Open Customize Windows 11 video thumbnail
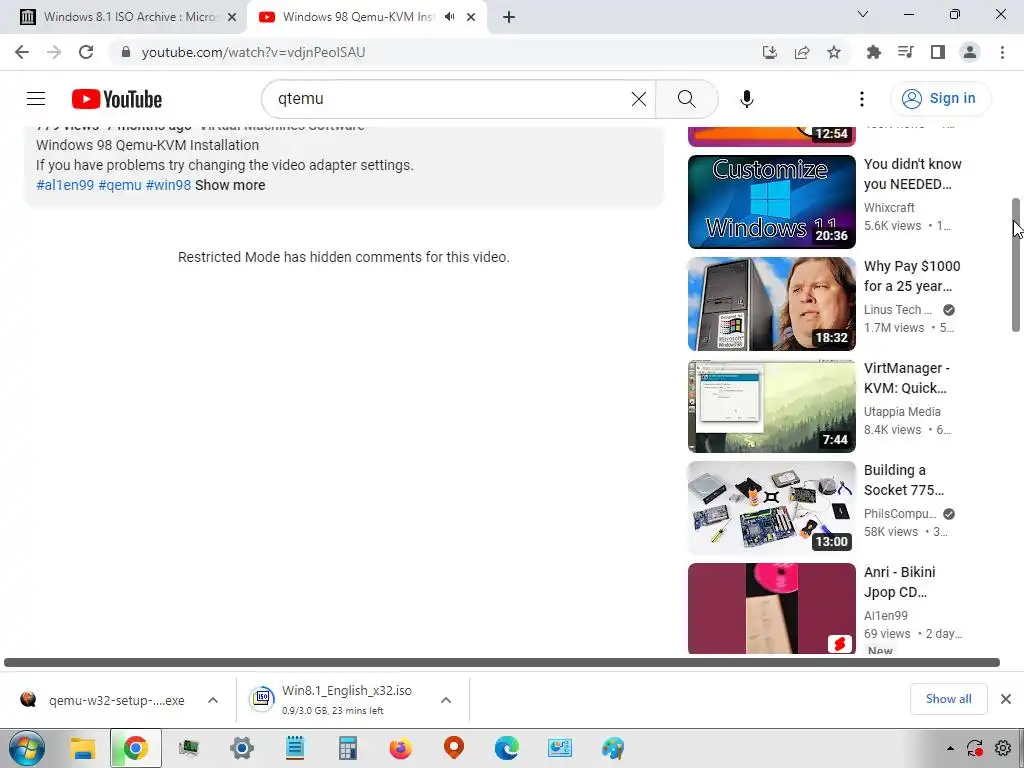This screenshot has height=768, width=1024. click(x=771, y=202)
